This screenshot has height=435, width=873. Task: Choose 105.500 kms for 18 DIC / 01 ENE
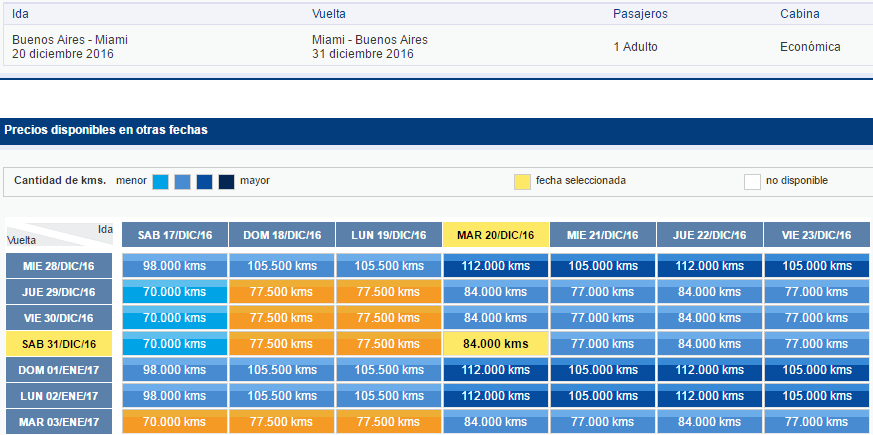click(282, 370)
